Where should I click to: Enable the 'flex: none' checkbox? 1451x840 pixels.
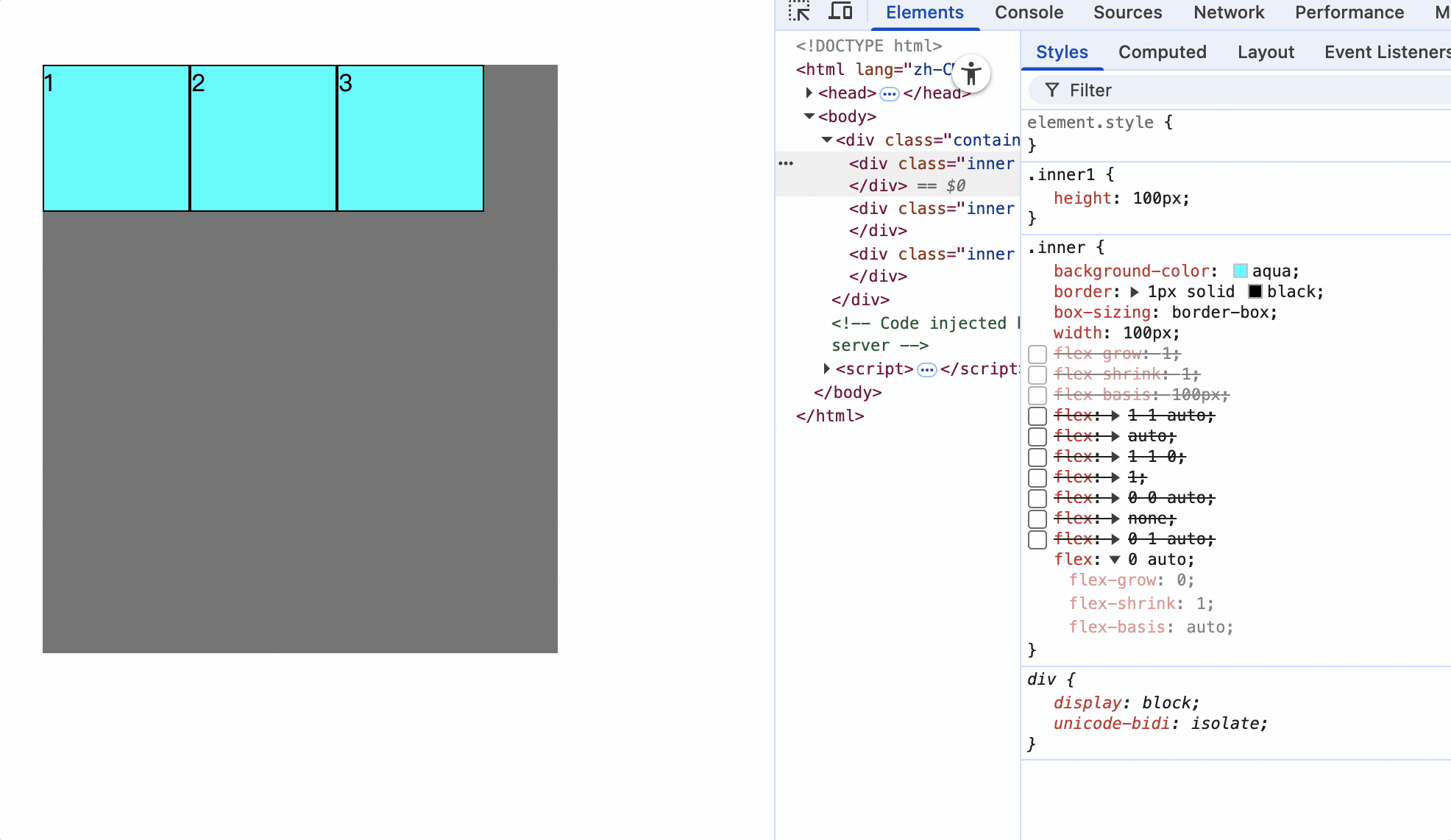(x=1037, y=519)
